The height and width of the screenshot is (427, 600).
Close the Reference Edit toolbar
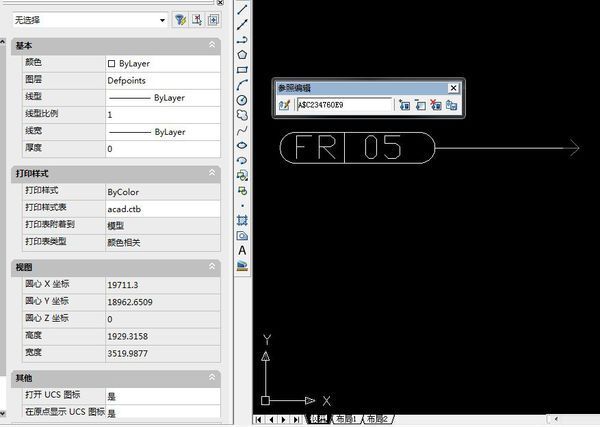tap(453, 88)
